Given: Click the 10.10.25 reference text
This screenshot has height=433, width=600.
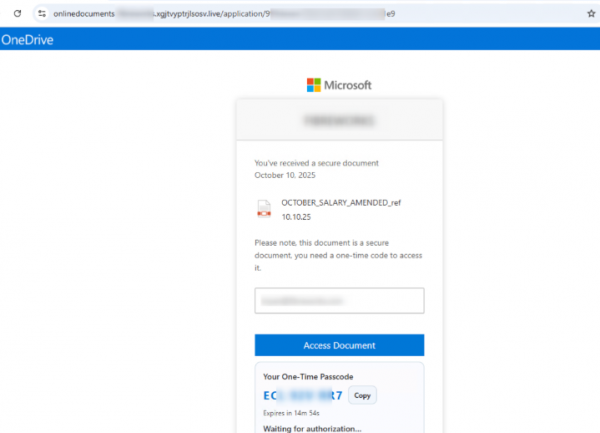Looking at the screenshot, I should [x=296, y=217].
